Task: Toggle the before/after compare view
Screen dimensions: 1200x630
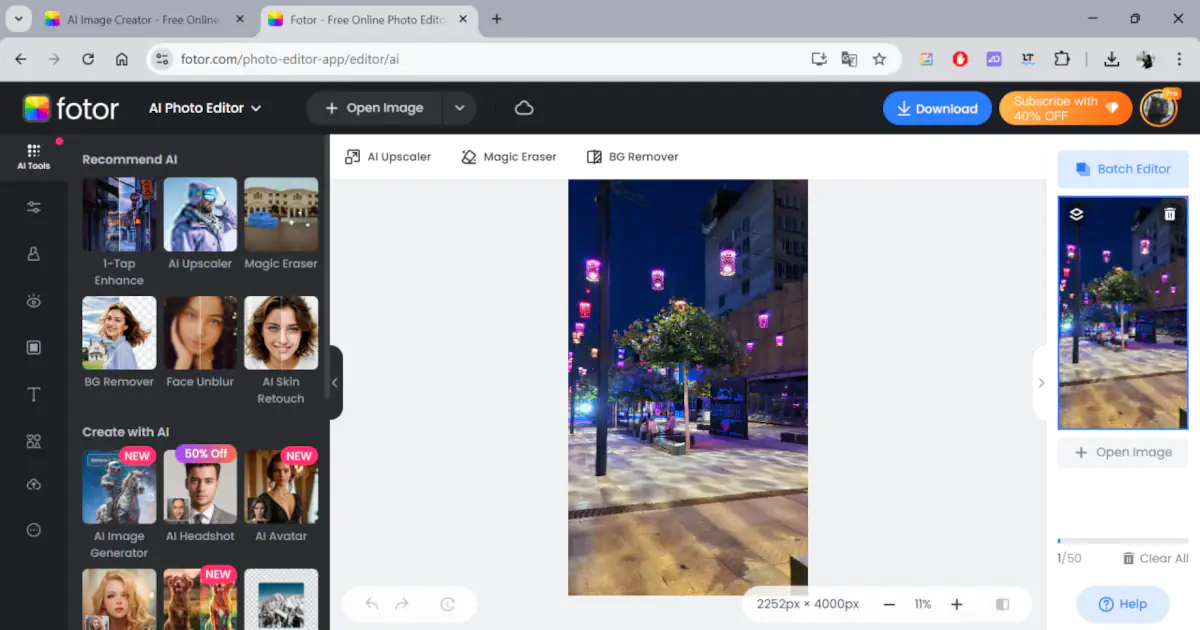Action: click(1002, 604)
